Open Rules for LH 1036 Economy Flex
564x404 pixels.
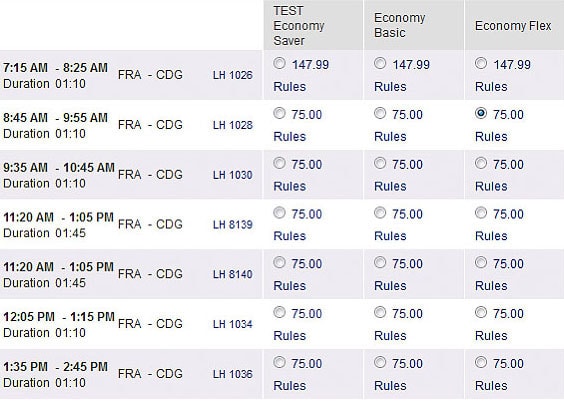[491, 386]
